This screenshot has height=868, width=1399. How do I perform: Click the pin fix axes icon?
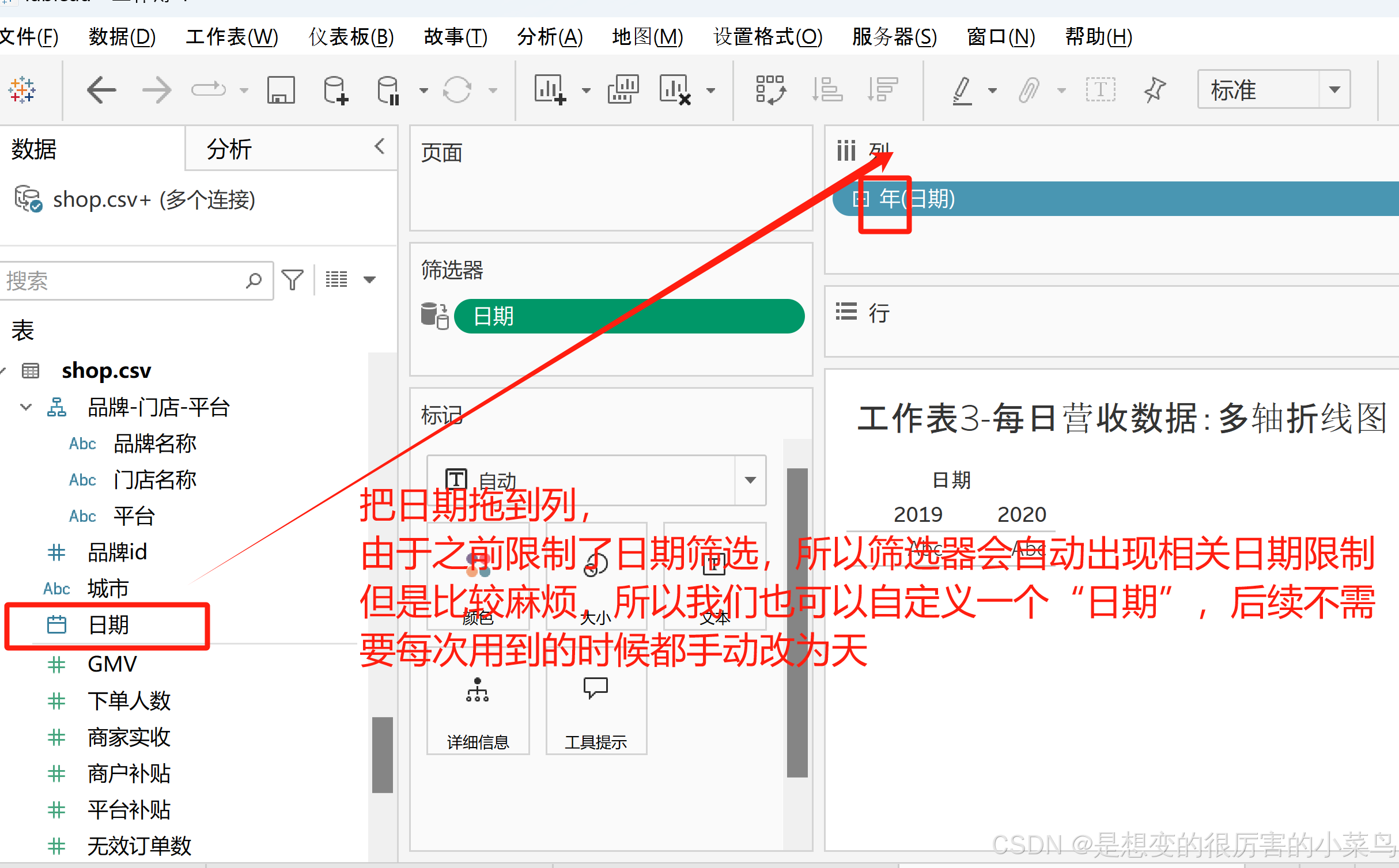[x=1155, y=90]
